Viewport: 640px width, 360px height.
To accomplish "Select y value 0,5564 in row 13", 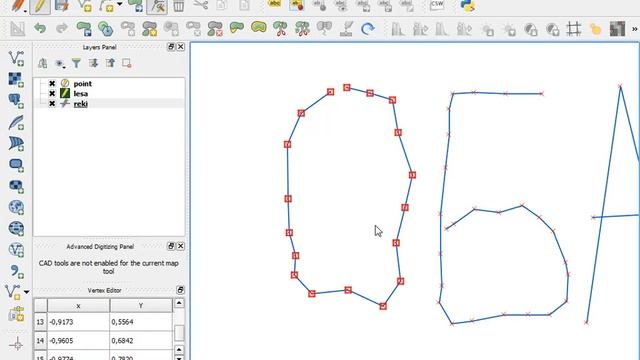I will pos(141,322).
